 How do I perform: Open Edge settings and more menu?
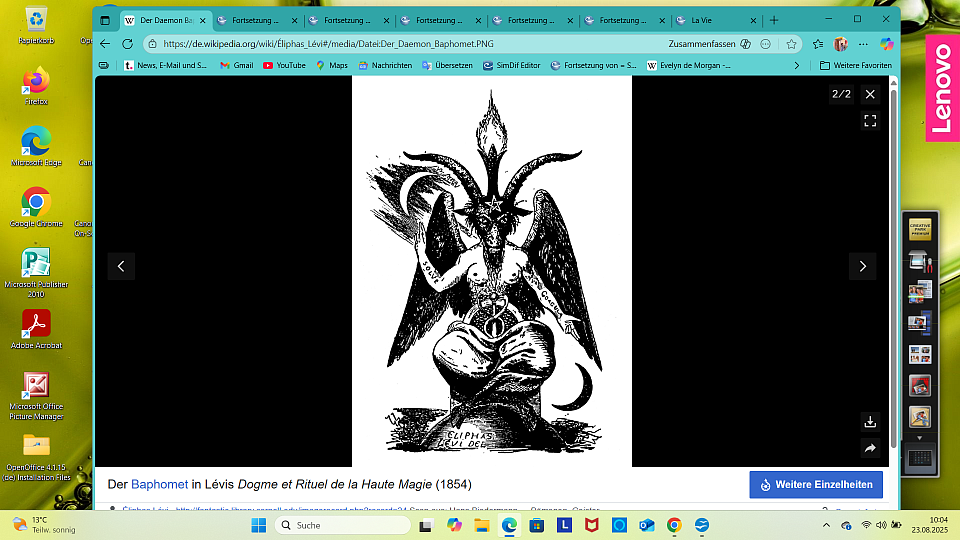tap(863, 44)
